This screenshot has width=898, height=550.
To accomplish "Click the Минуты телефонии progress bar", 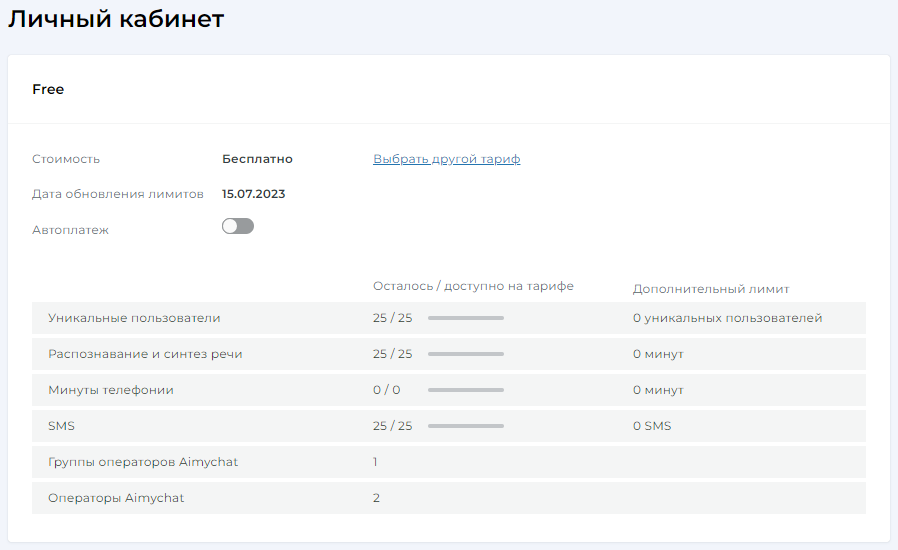I will [466, 390].
